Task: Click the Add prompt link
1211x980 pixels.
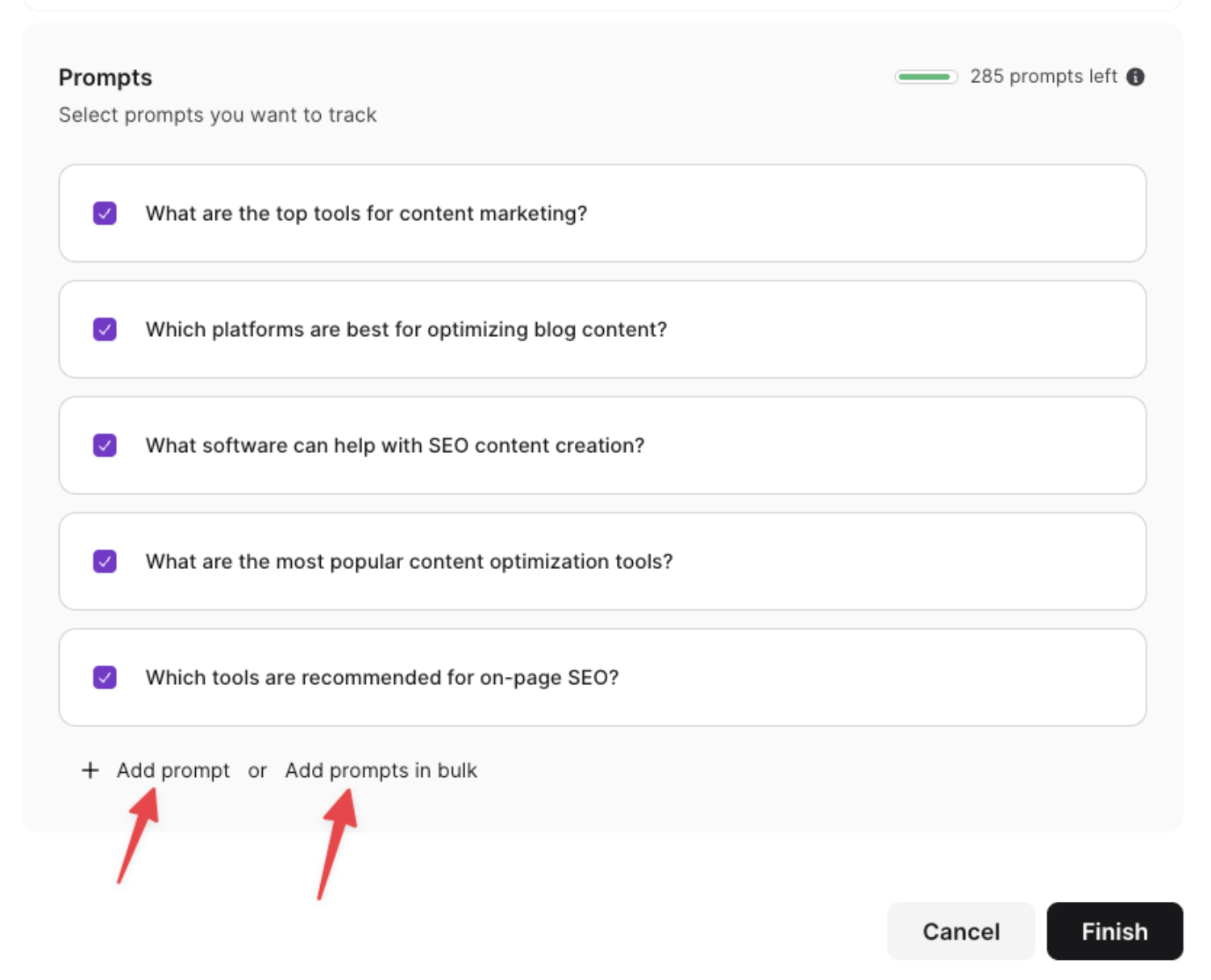Action: pos(173,770)
